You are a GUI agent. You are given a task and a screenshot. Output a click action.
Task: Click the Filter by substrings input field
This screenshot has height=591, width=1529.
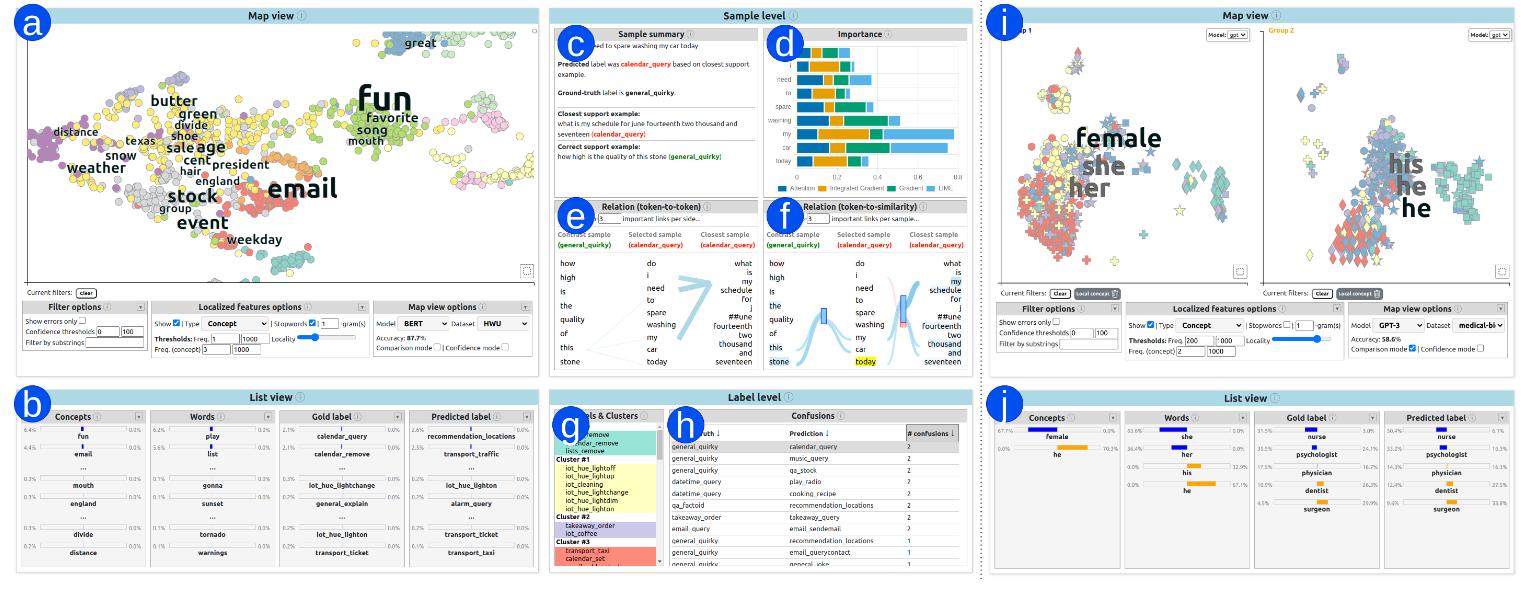(115, 343)
